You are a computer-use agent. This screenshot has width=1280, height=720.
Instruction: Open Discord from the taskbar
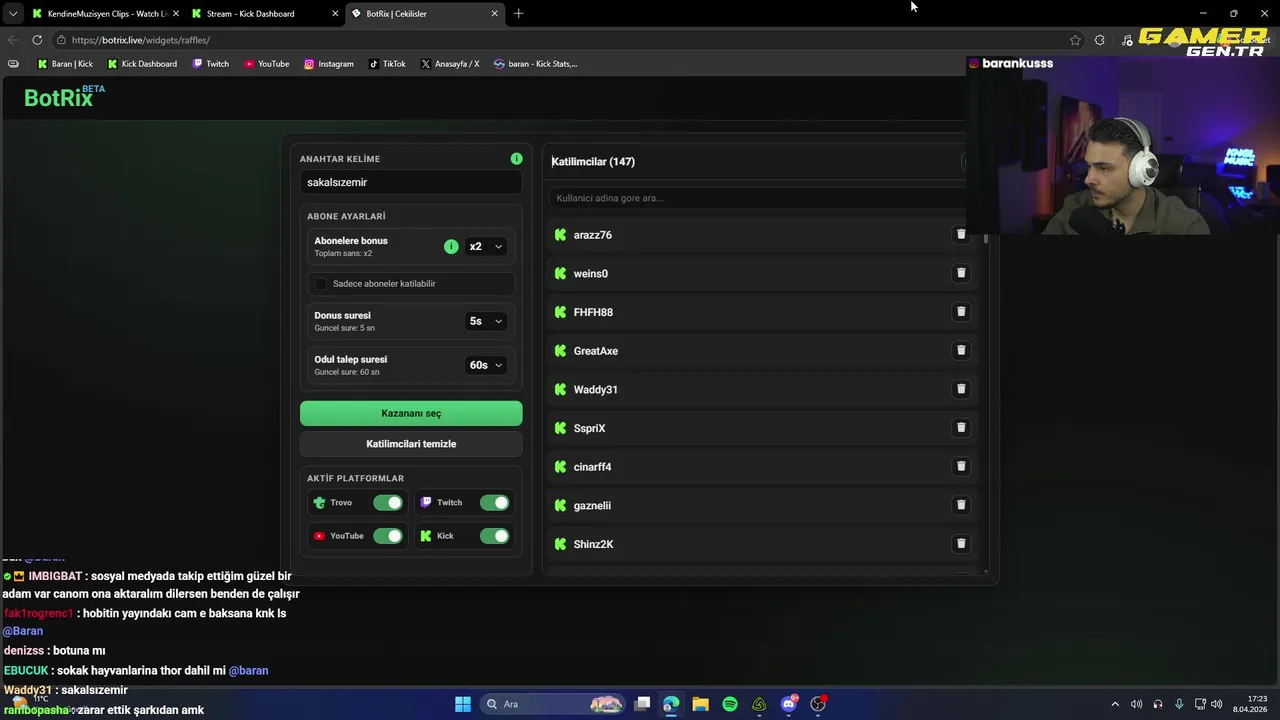[789, 704]
